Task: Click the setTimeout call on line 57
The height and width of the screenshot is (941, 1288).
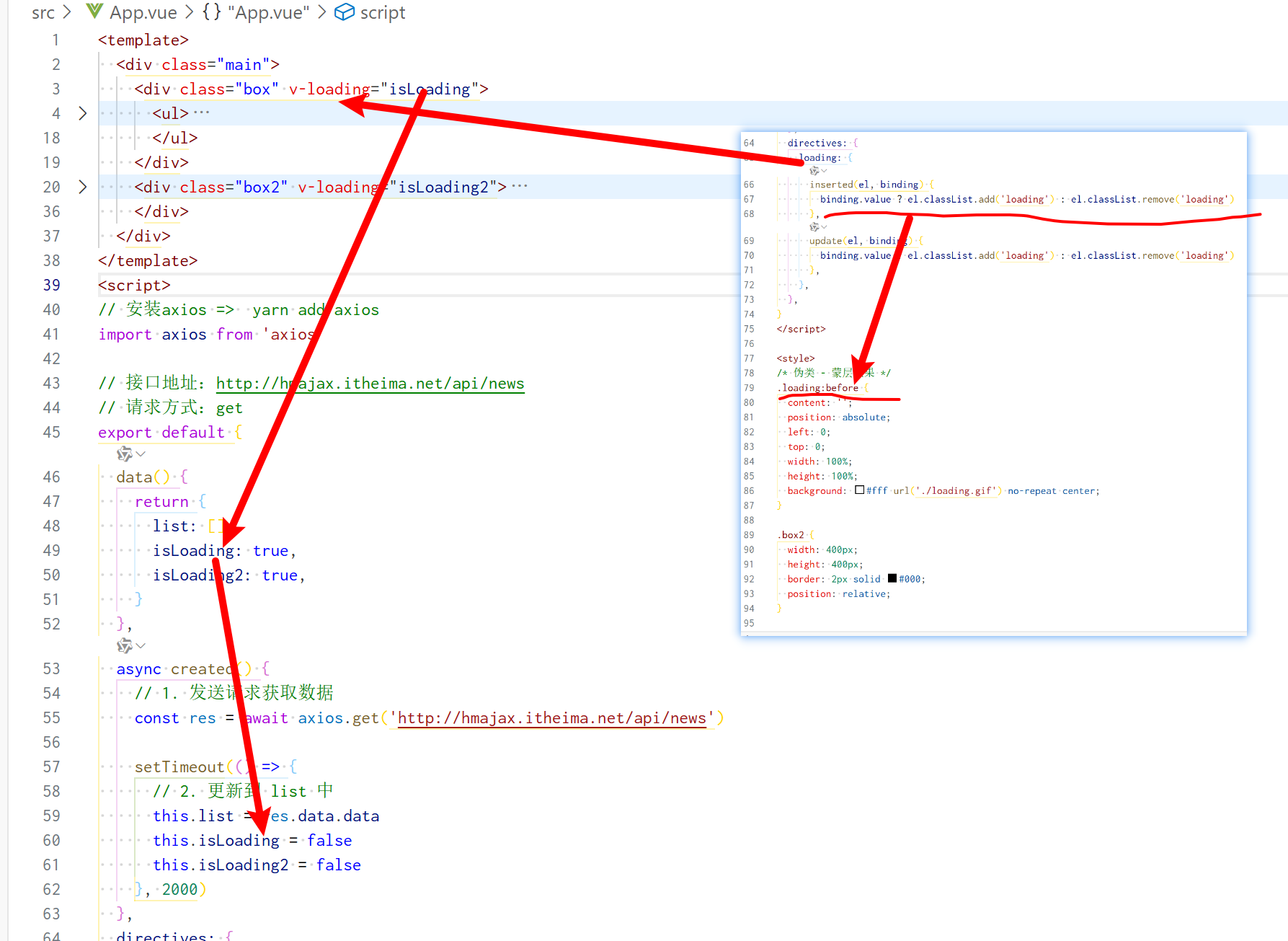Action: 179,767
